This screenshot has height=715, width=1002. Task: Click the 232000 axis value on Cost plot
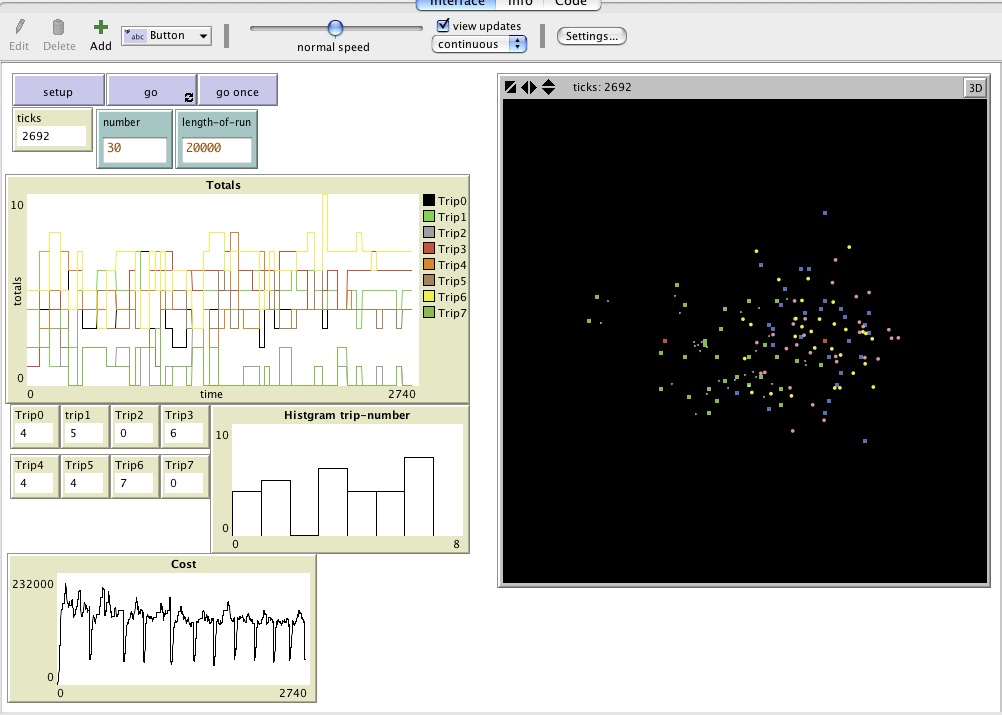tap(33, 584)
